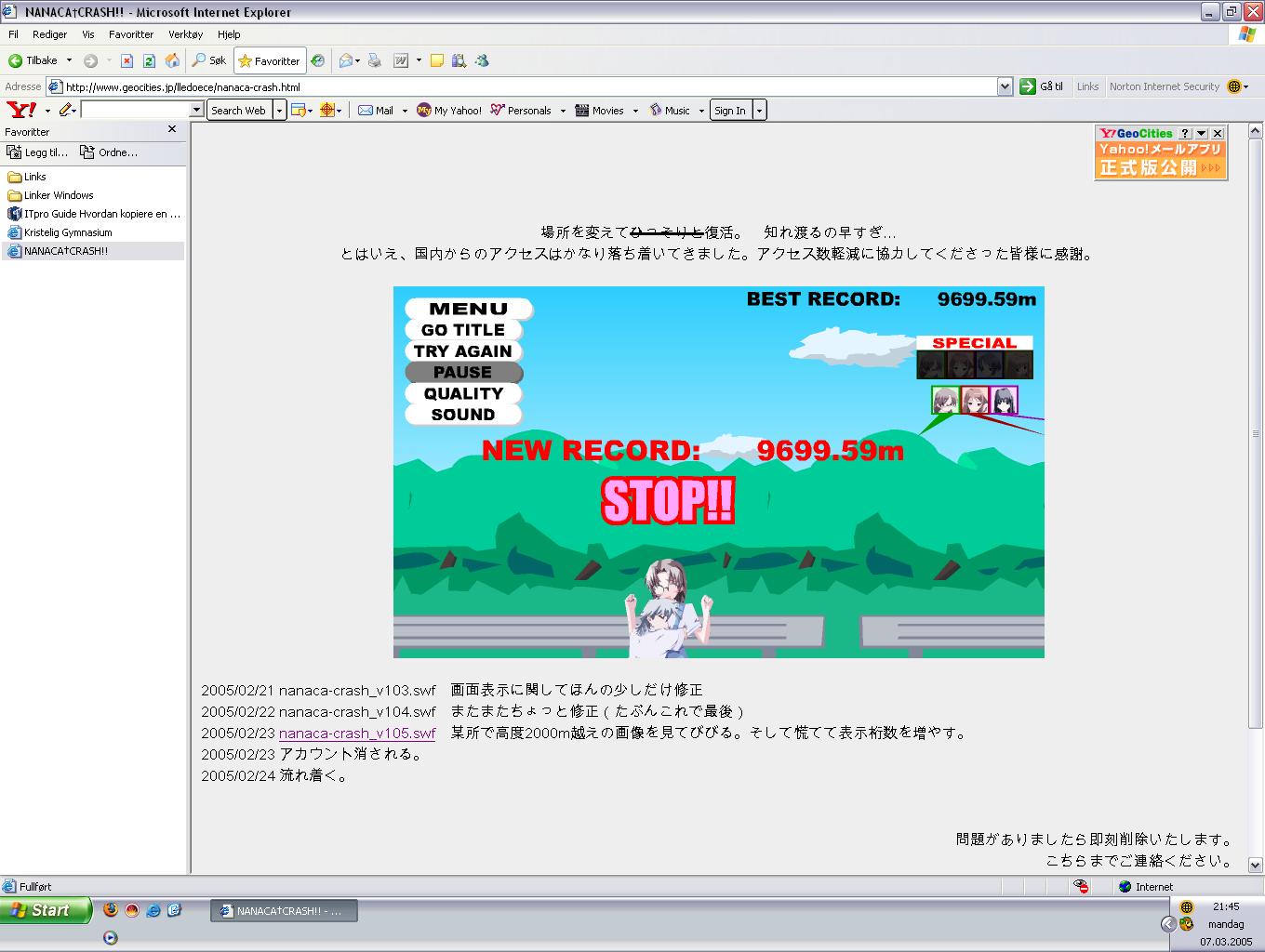
Task: Click the Refresh page icon
Action: click(149, 60)
